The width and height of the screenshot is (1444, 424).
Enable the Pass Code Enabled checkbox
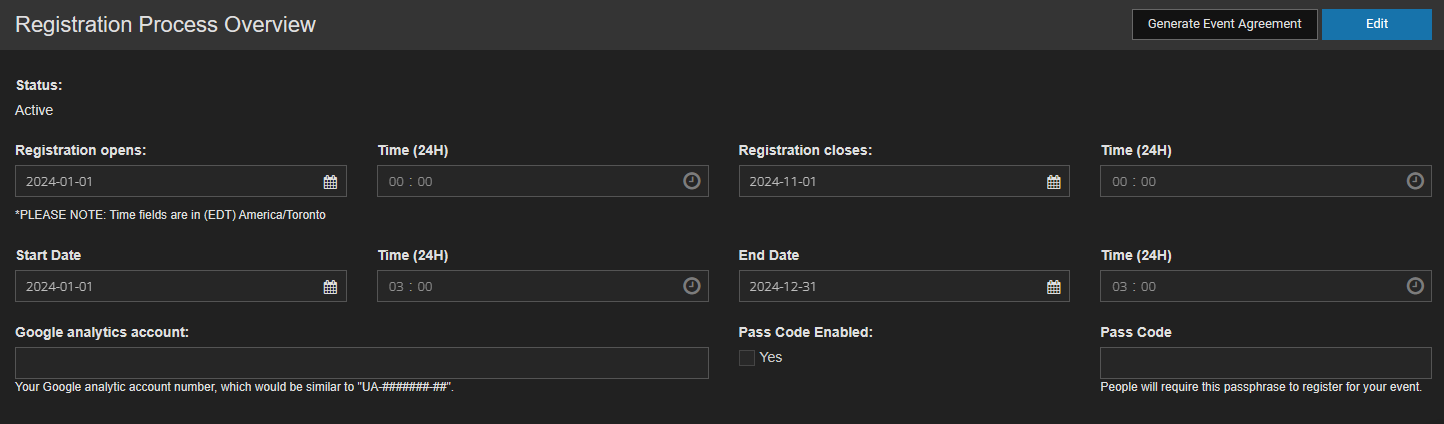tap(747, 358)
